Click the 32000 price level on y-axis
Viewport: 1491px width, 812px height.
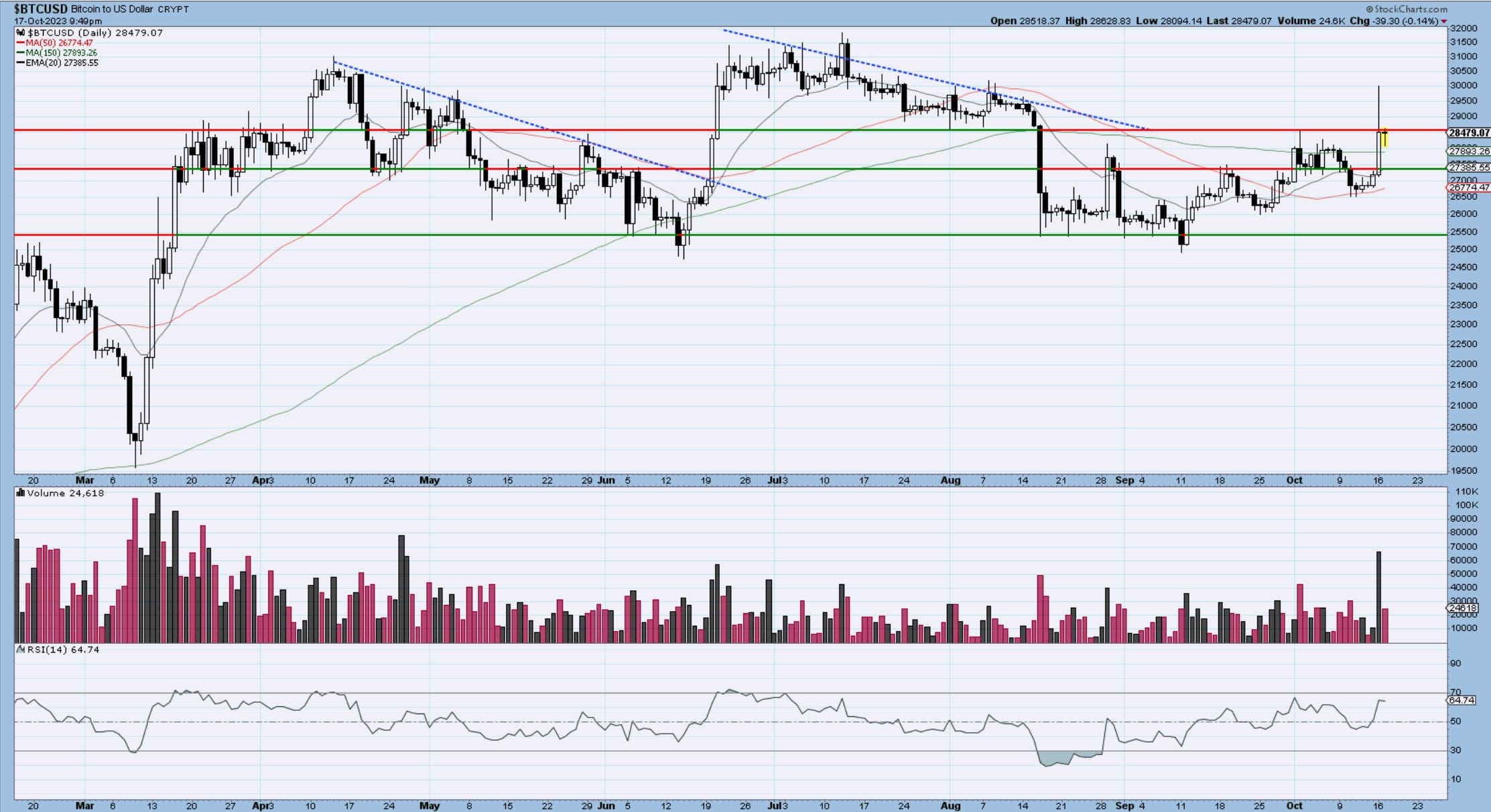pos(1463,28)
